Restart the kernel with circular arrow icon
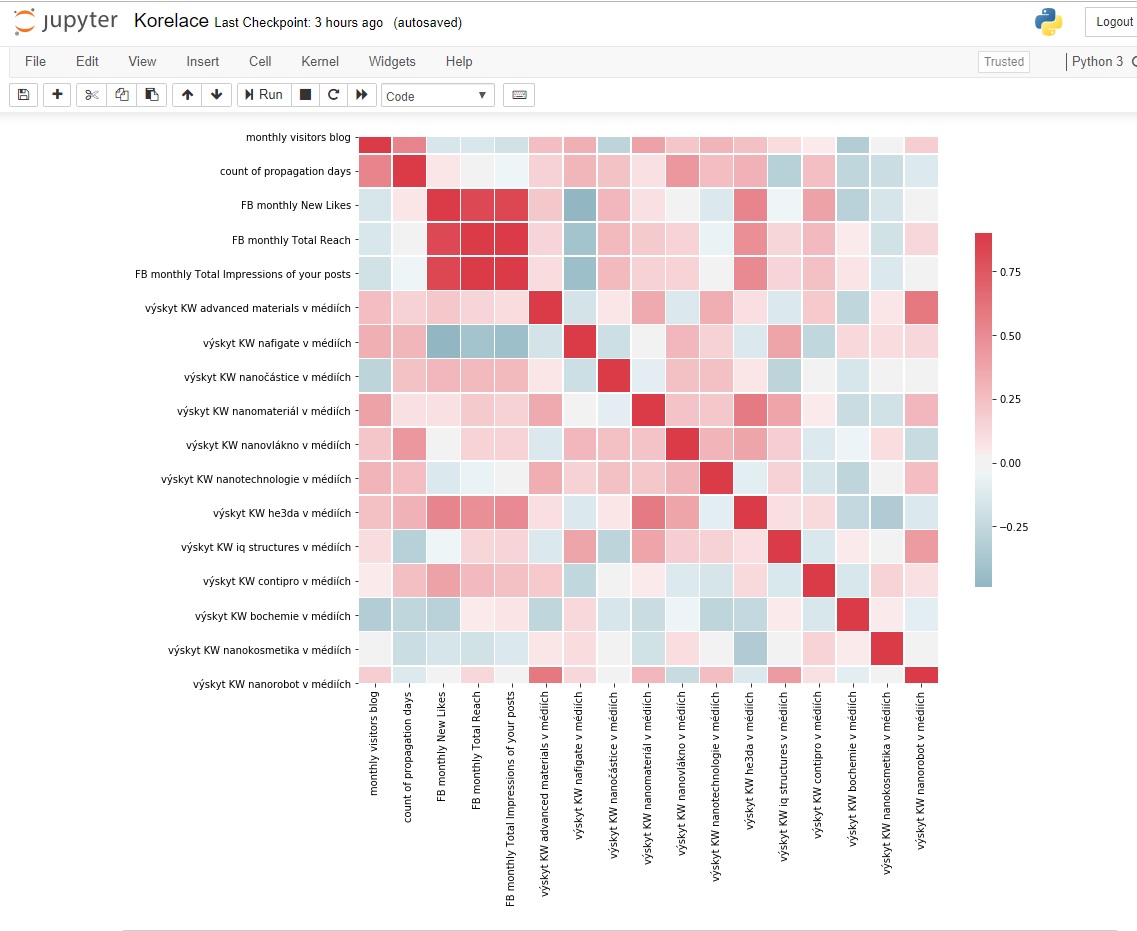Viewport: 1137px width, 931px height. 333,95
